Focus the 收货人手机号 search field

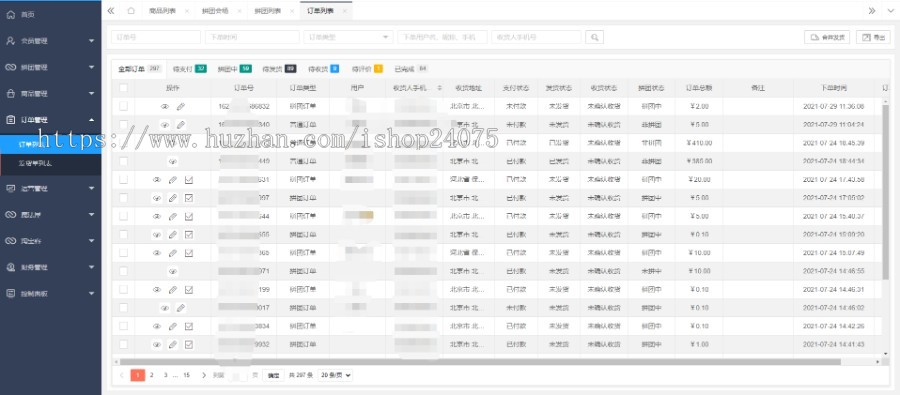pos(536,37)
